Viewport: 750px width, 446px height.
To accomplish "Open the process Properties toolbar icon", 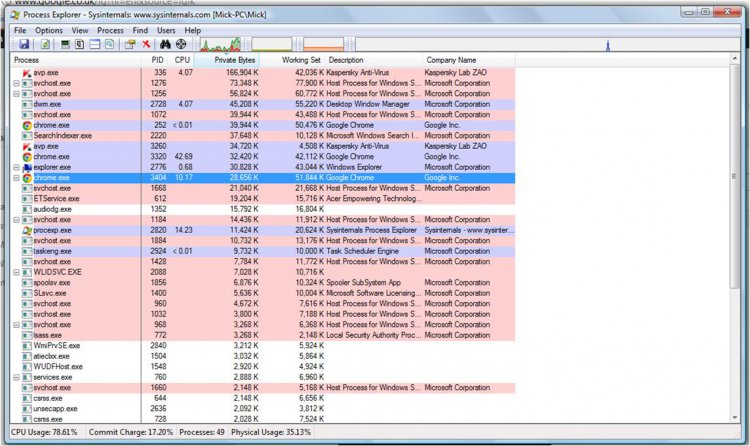I will 130,45.
